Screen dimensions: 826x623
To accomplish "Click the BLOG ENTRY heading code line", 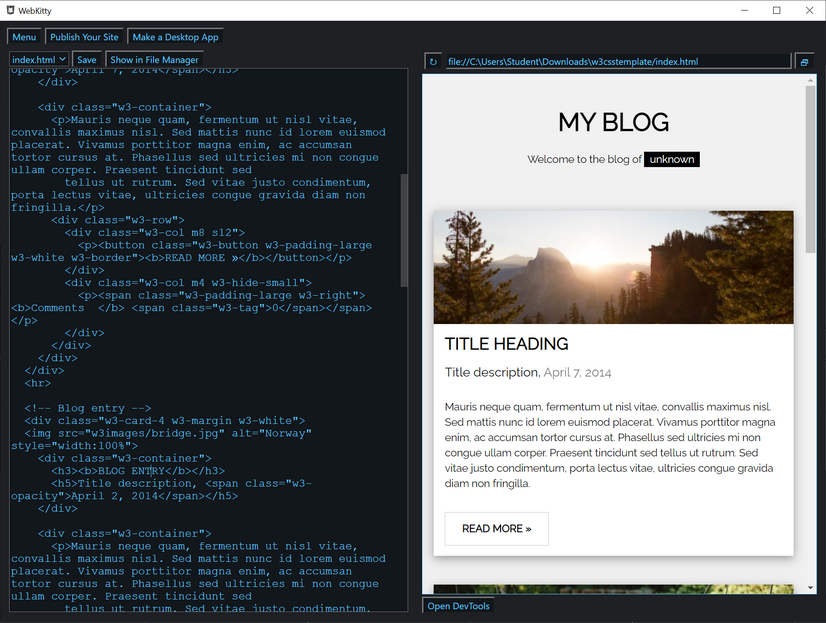I will [138, 471].
